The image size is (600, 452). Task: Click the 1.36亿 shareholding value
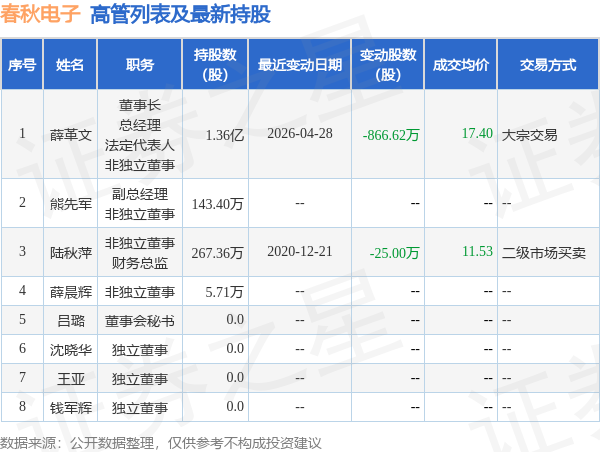(225, 135)
